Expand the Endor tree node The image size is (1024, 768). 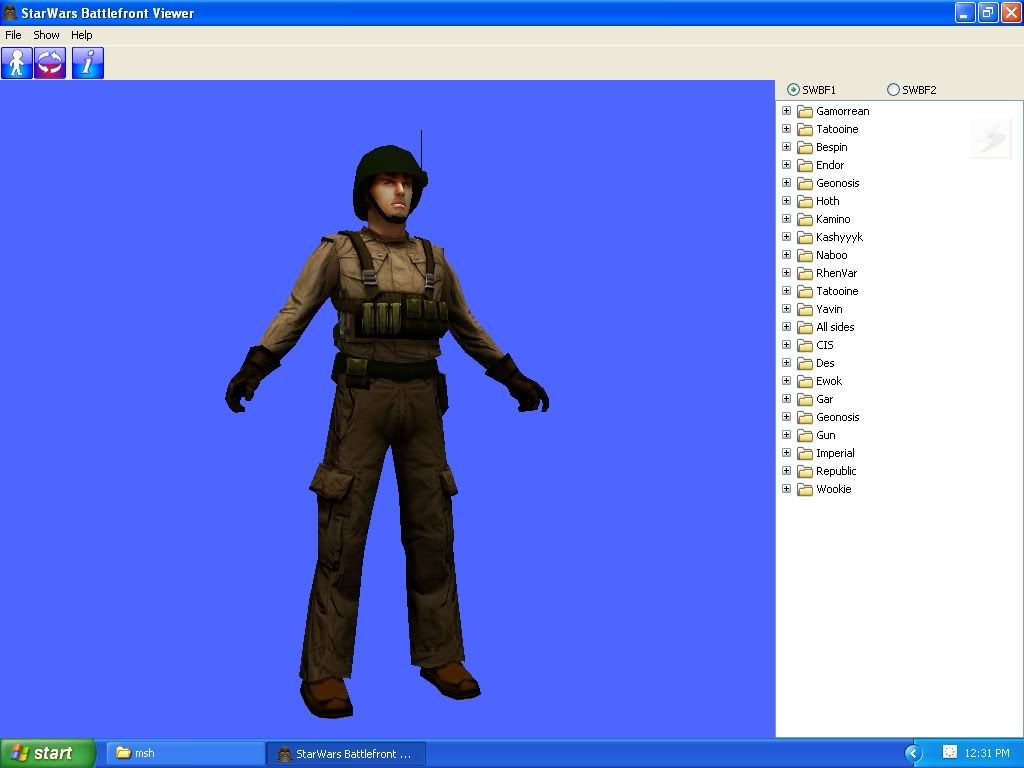[x=786, y=165]
